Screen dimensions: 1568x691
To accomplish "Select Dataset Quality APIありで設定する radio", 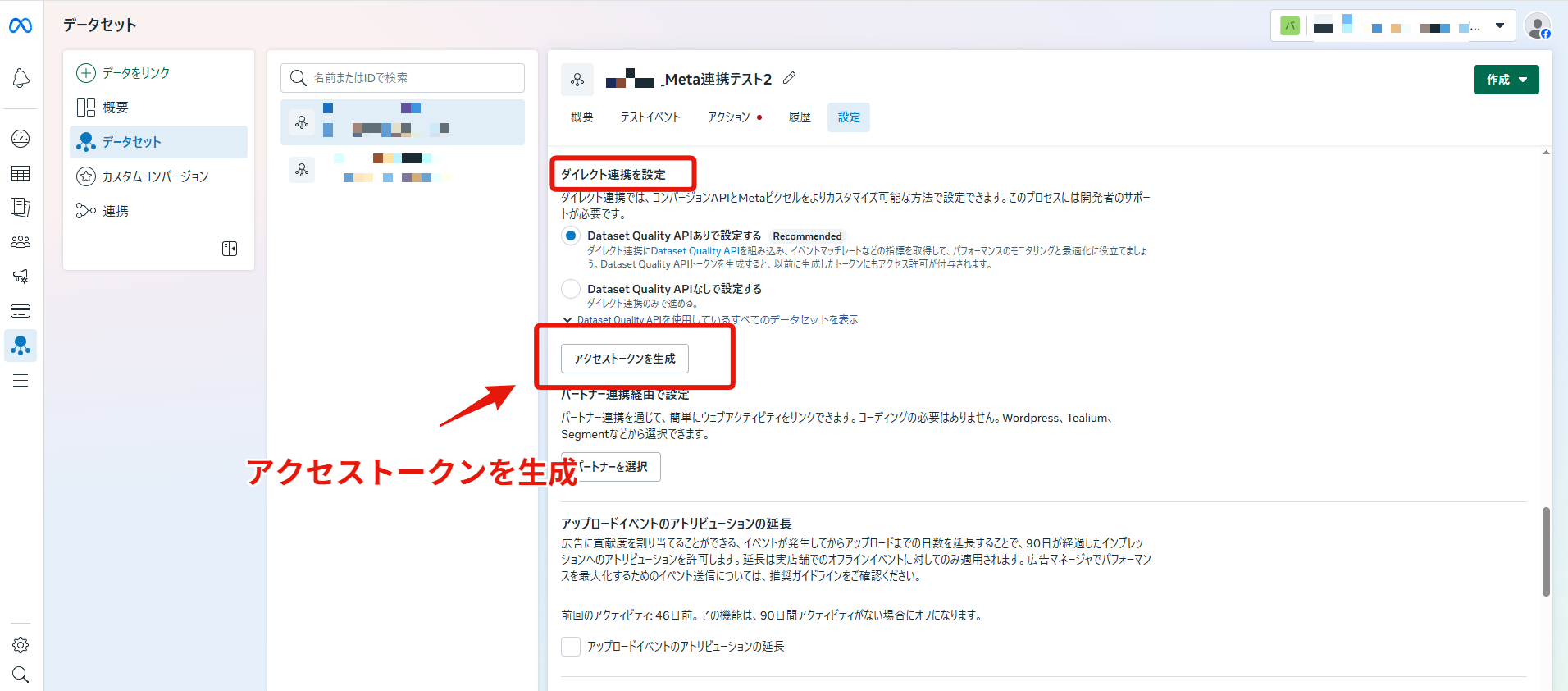I will coord(571,236).
